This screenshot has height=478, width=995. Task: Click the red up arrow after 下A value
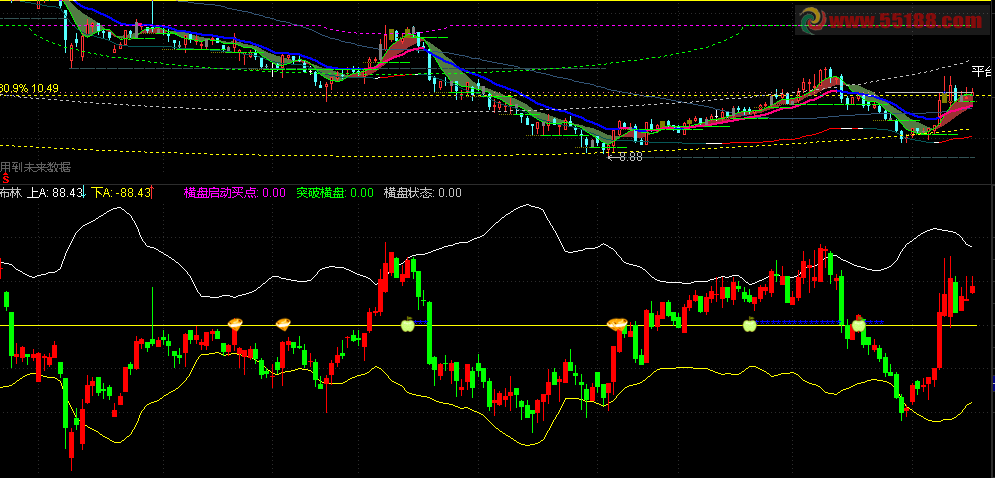click(x=153, y=193)
